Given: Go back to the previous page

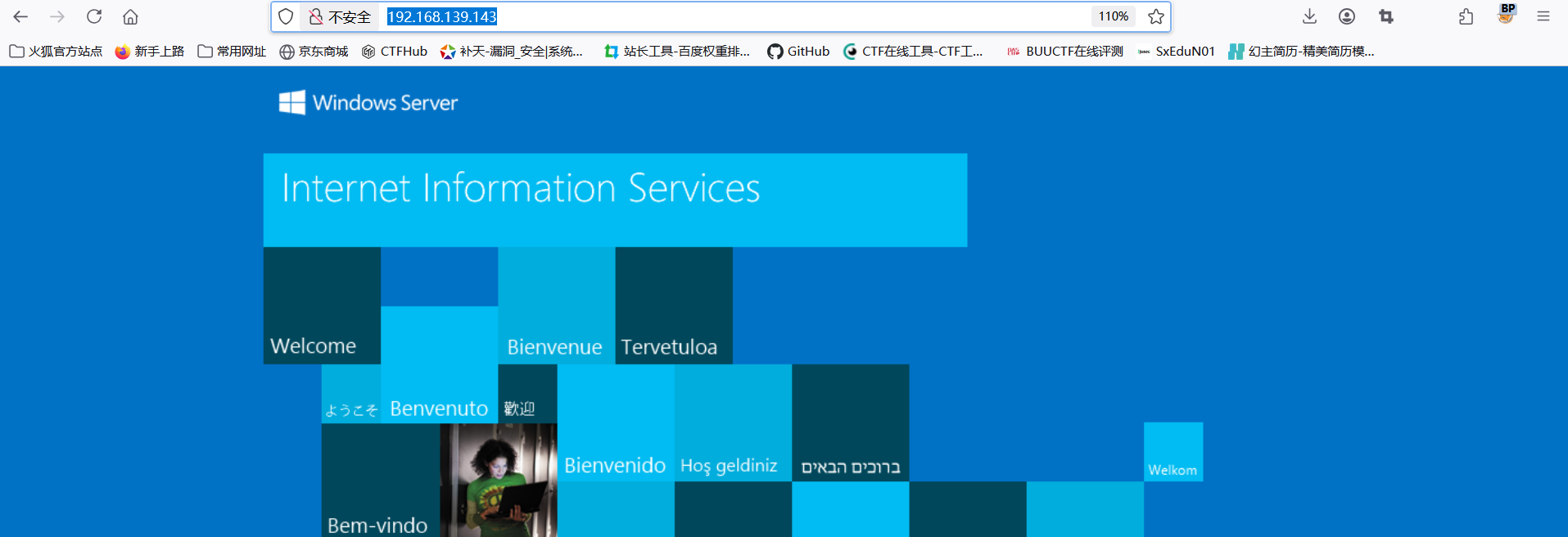Looking at the screenshot, I should point(20,16).
